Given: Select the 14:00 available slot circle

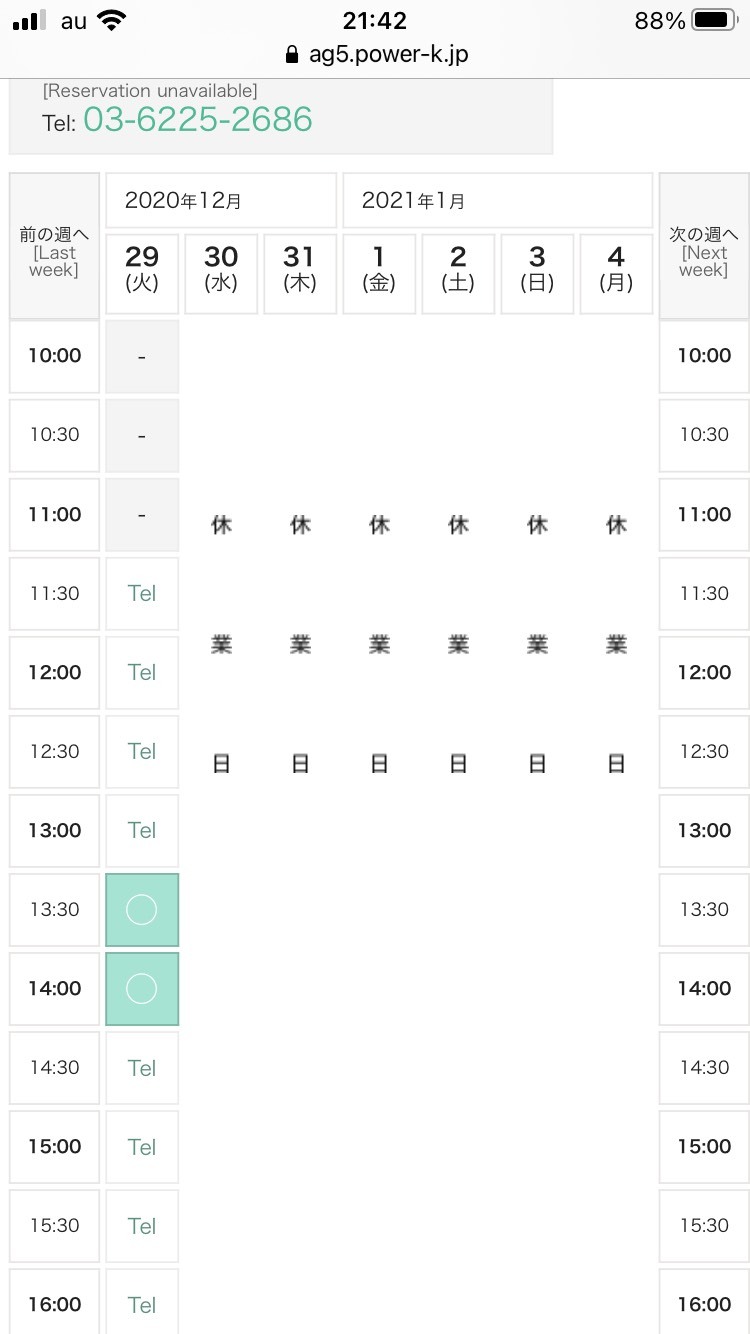Looking at the screenshot, I should pyautogui.click(x=142, y=988).
